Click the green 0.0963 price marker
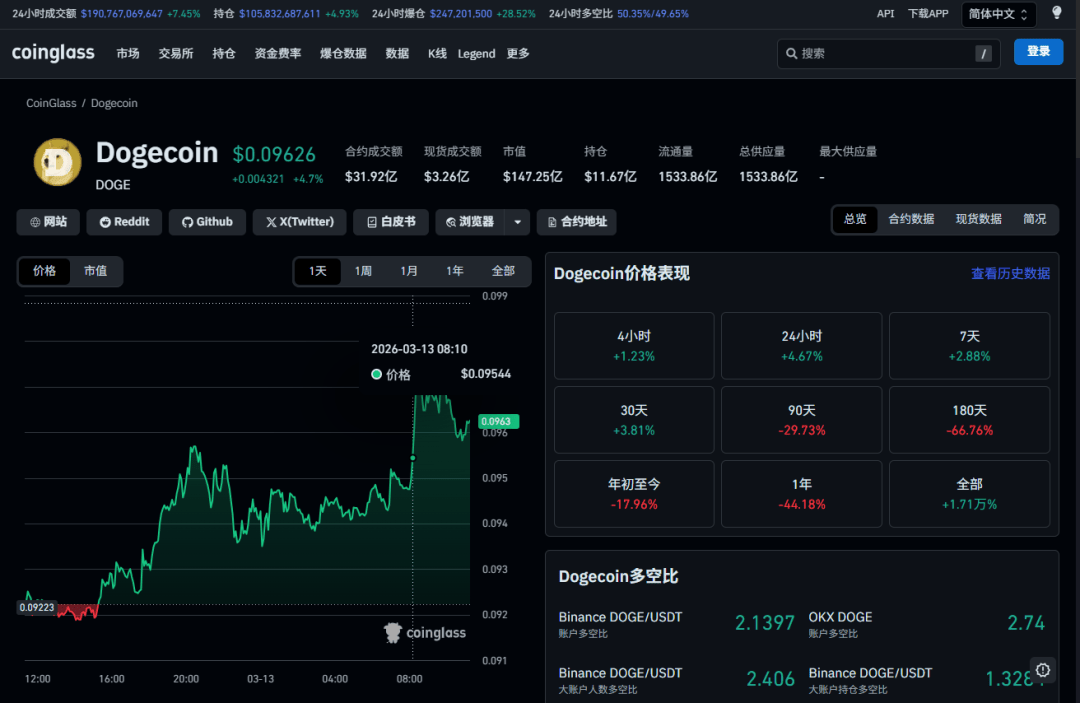Viewport: 1080px width, 703px height. pyautogui.click(x=495, y=422)
